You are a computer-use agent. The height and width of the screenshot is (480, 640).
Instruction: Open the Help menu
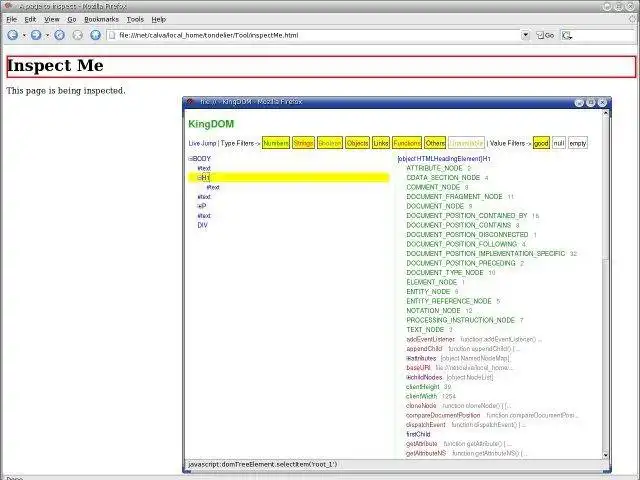point(159,19)
